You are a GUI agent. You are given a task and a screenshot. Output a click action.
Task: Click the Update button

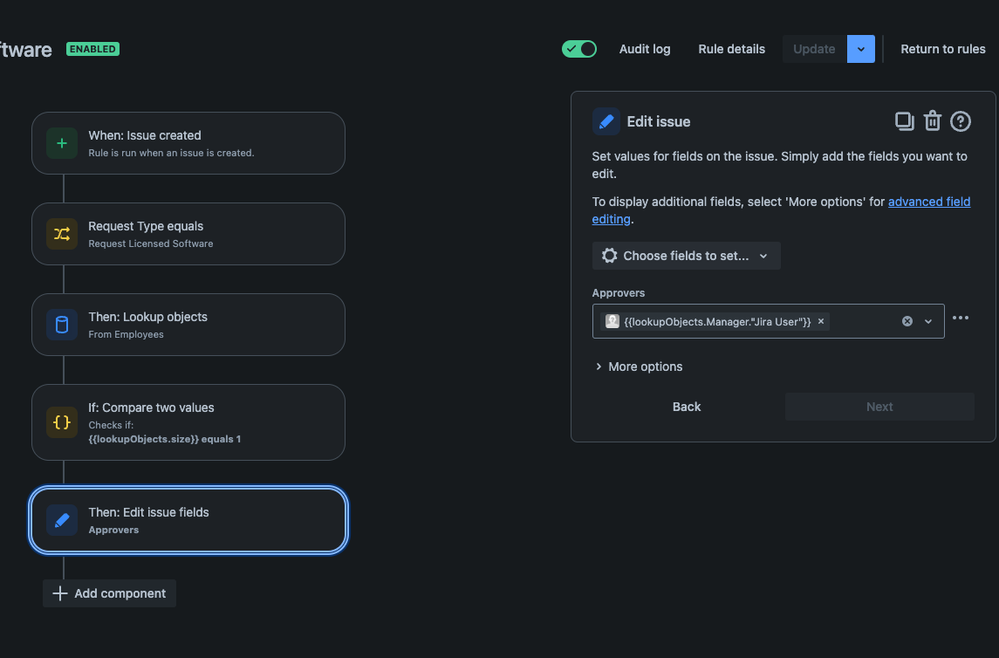pos(814,49)
